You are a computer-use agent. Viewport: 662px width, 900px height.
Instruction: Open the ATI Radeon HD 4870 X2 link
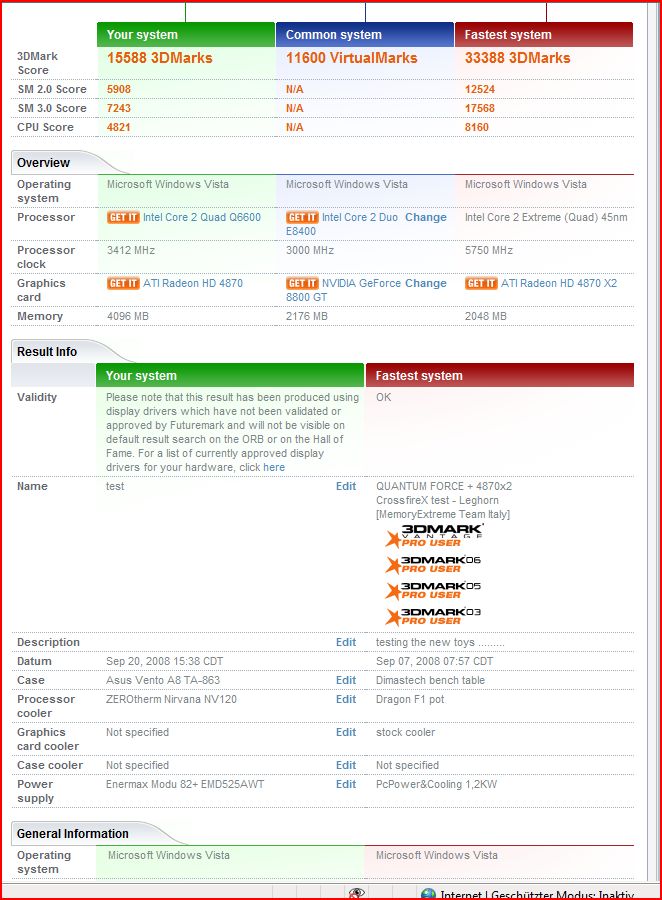pos(559,284)
